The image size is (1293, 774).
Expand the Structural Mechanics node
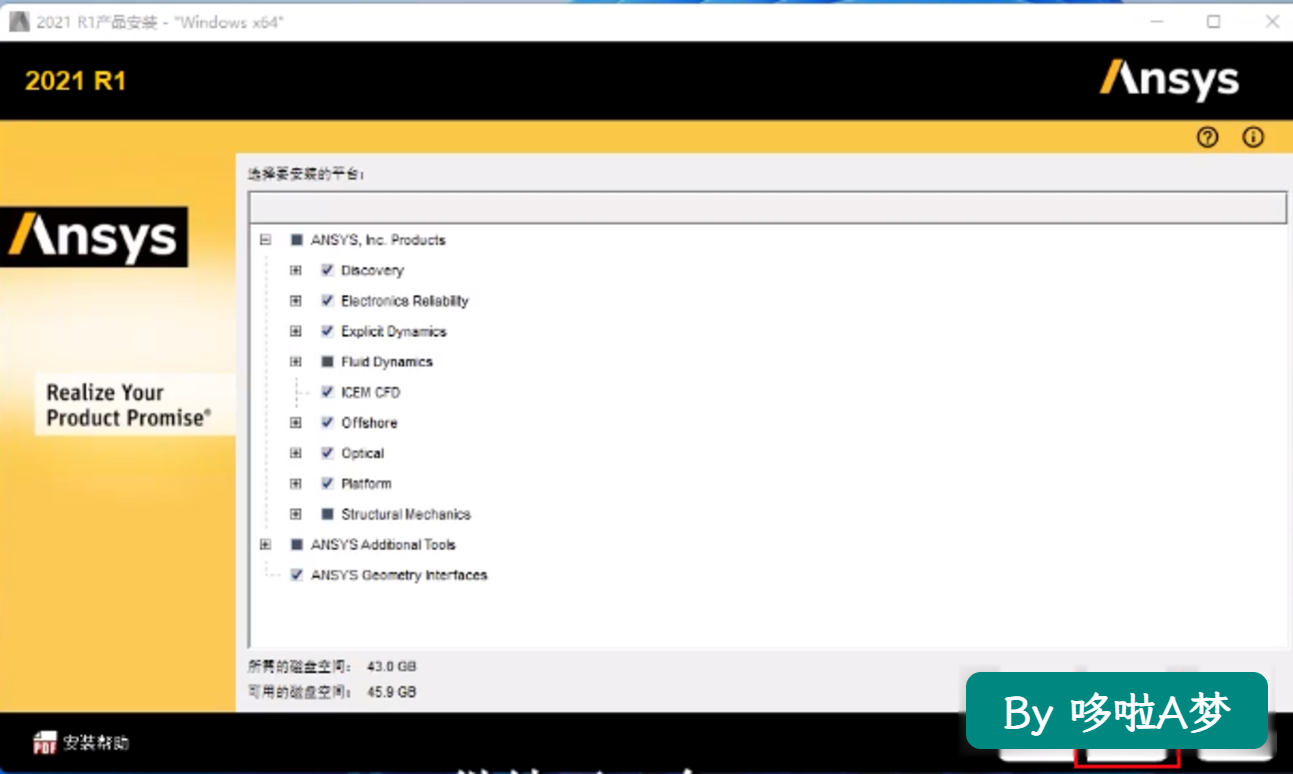pos(296,514)
